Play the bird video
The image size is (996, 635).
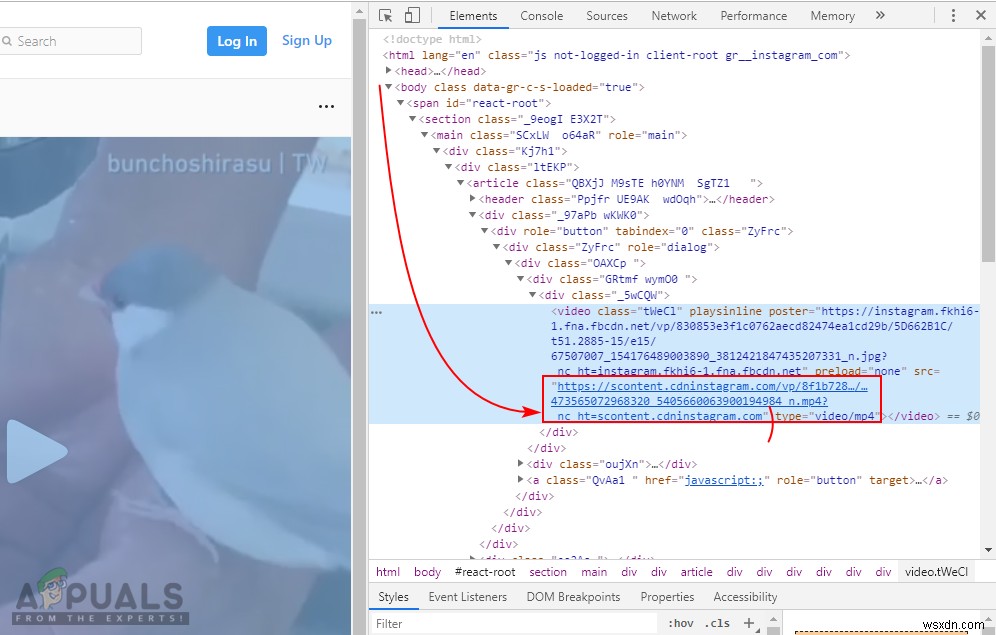[37, 451]
